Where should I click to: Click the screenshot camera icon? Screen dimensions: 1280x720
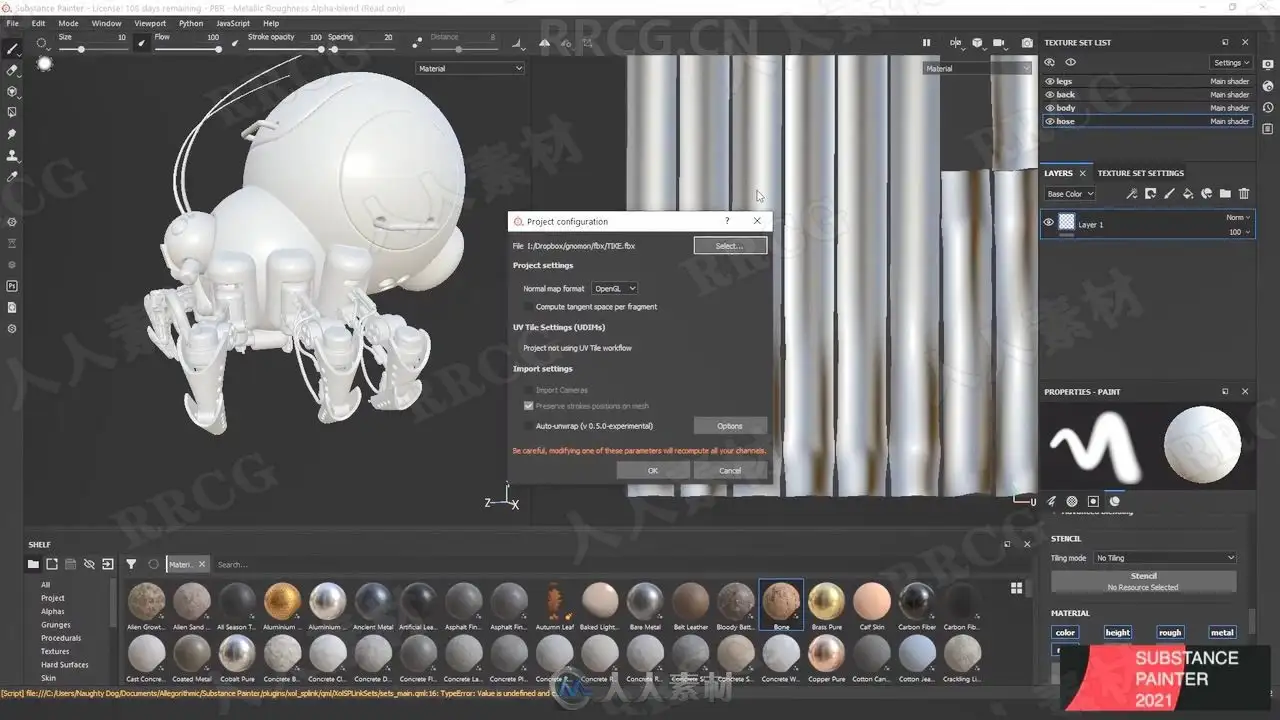tap(1027, 43)
